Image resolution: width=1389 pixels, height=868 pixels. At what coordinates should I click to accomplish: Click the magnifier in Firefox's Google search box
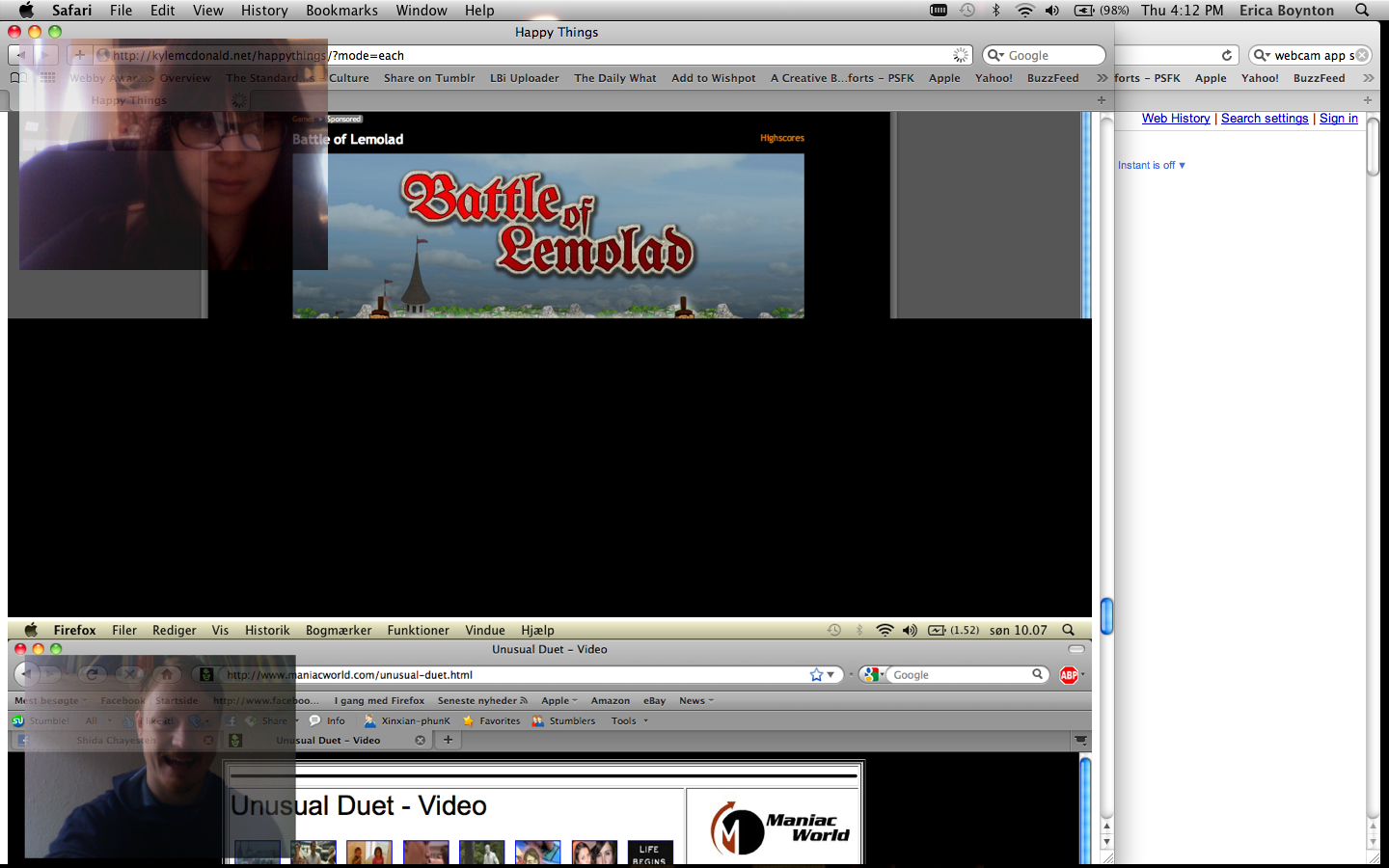click(1038, 675)
